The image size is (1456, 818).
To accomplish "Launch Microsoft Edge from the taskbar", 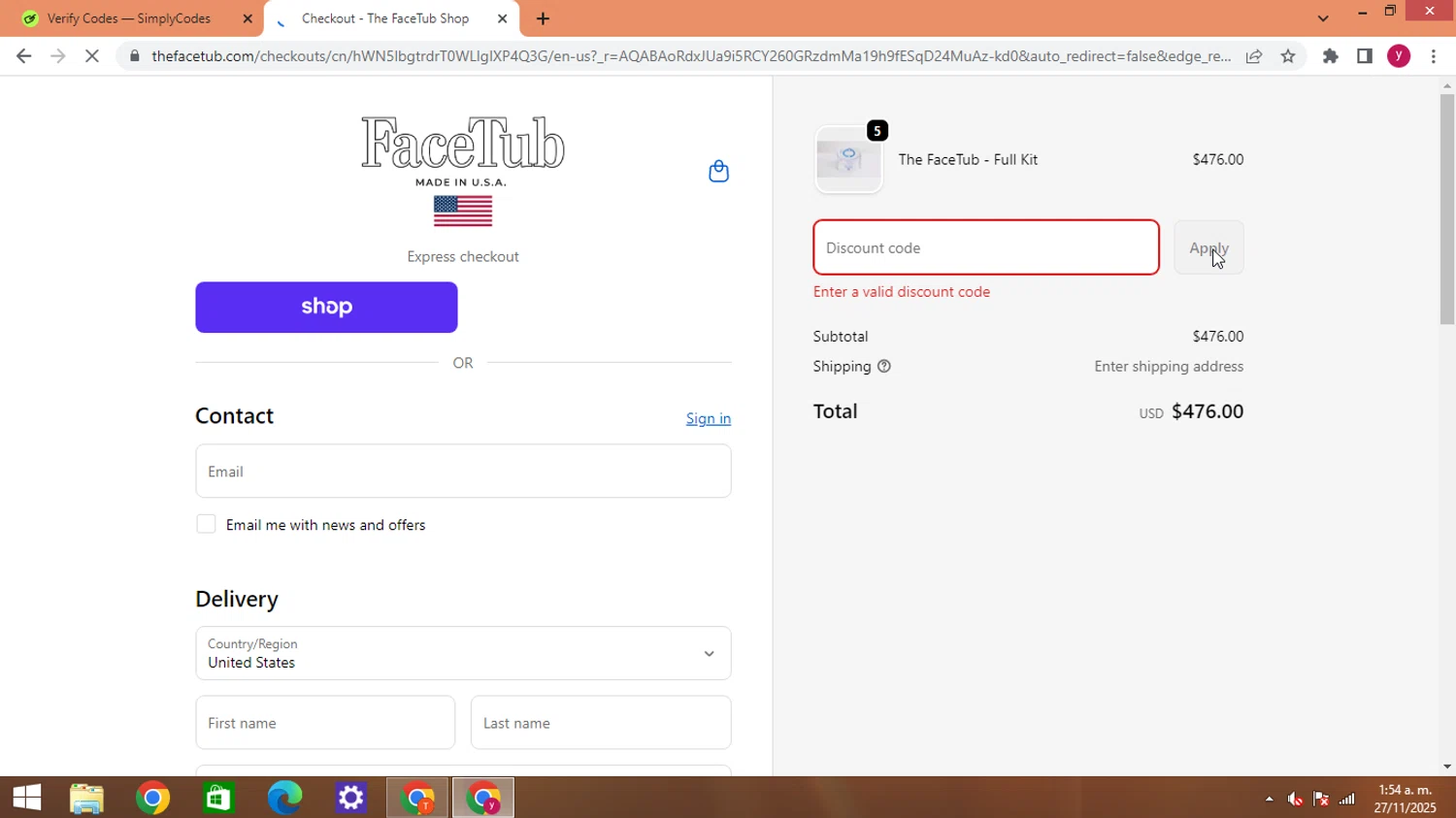I will point(285,798).
